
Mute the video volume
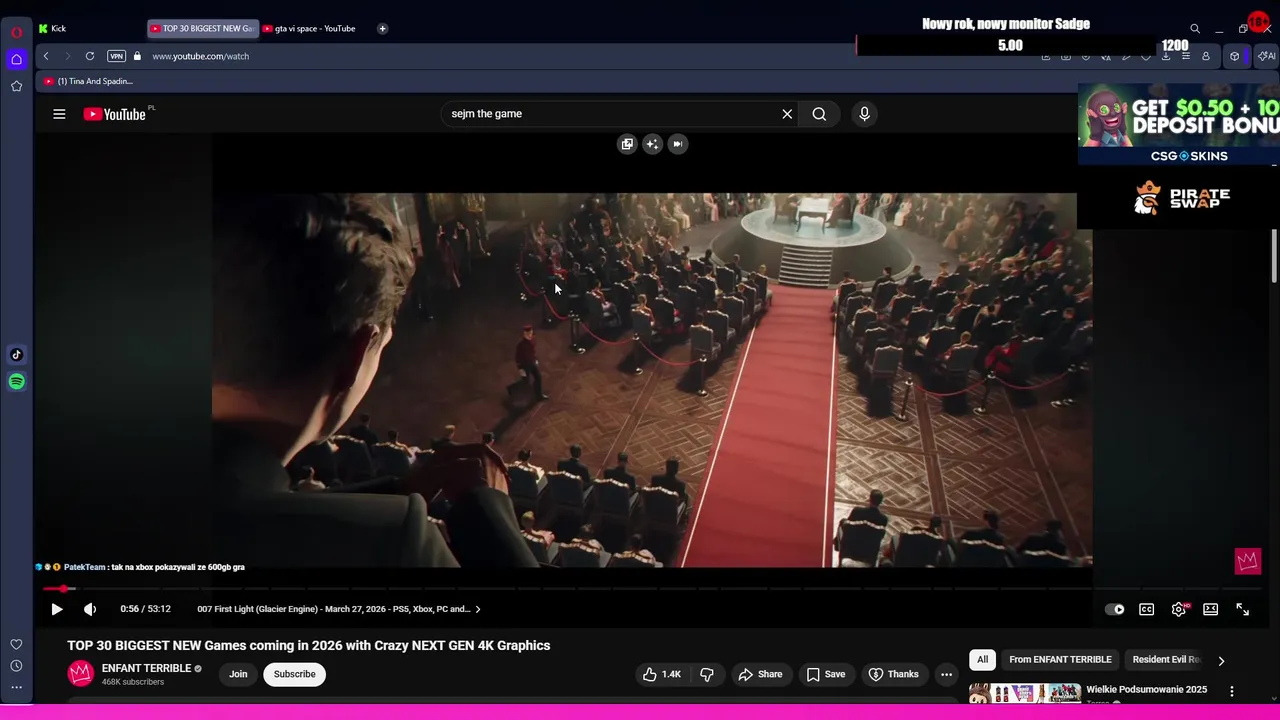click(x=90, y=609)
